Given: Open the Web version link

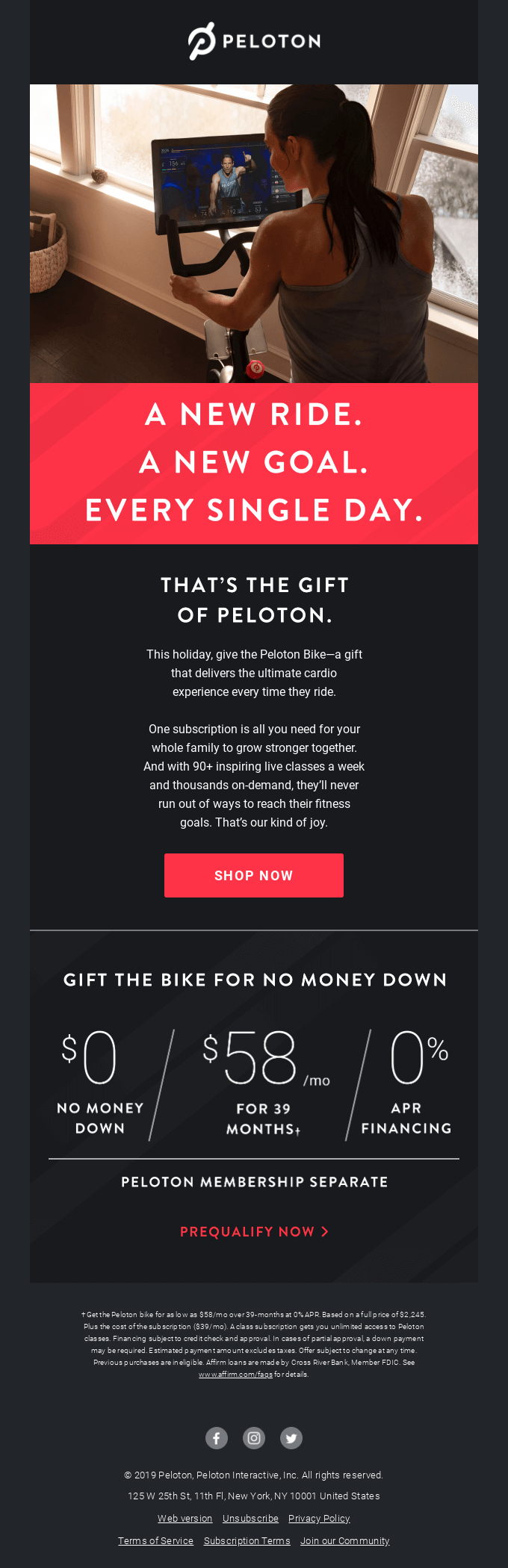Looking at the screenshot, I should point(185,1519).
